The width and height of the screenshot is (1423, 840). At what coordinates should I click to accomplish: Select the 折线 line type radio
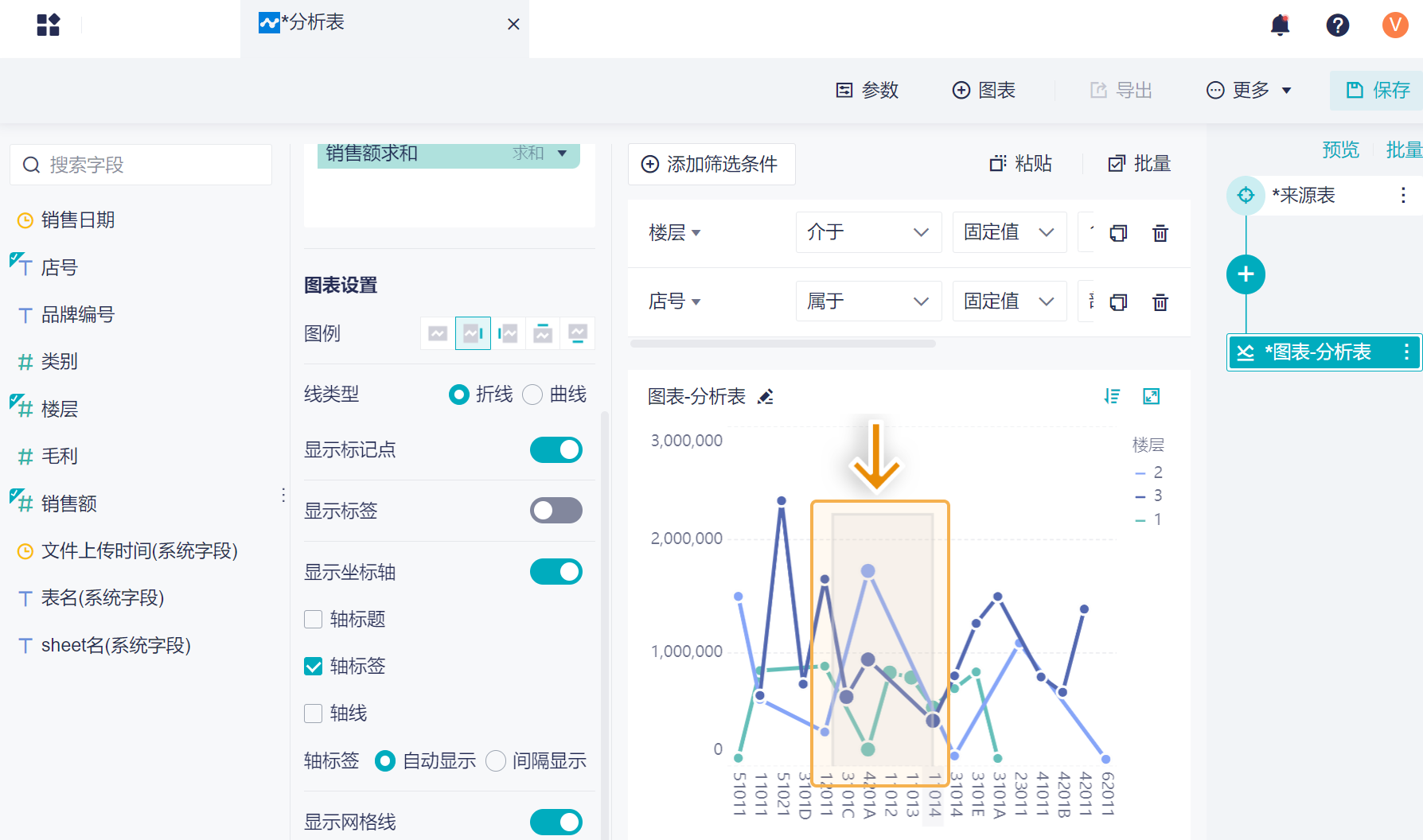click(458, 395)
